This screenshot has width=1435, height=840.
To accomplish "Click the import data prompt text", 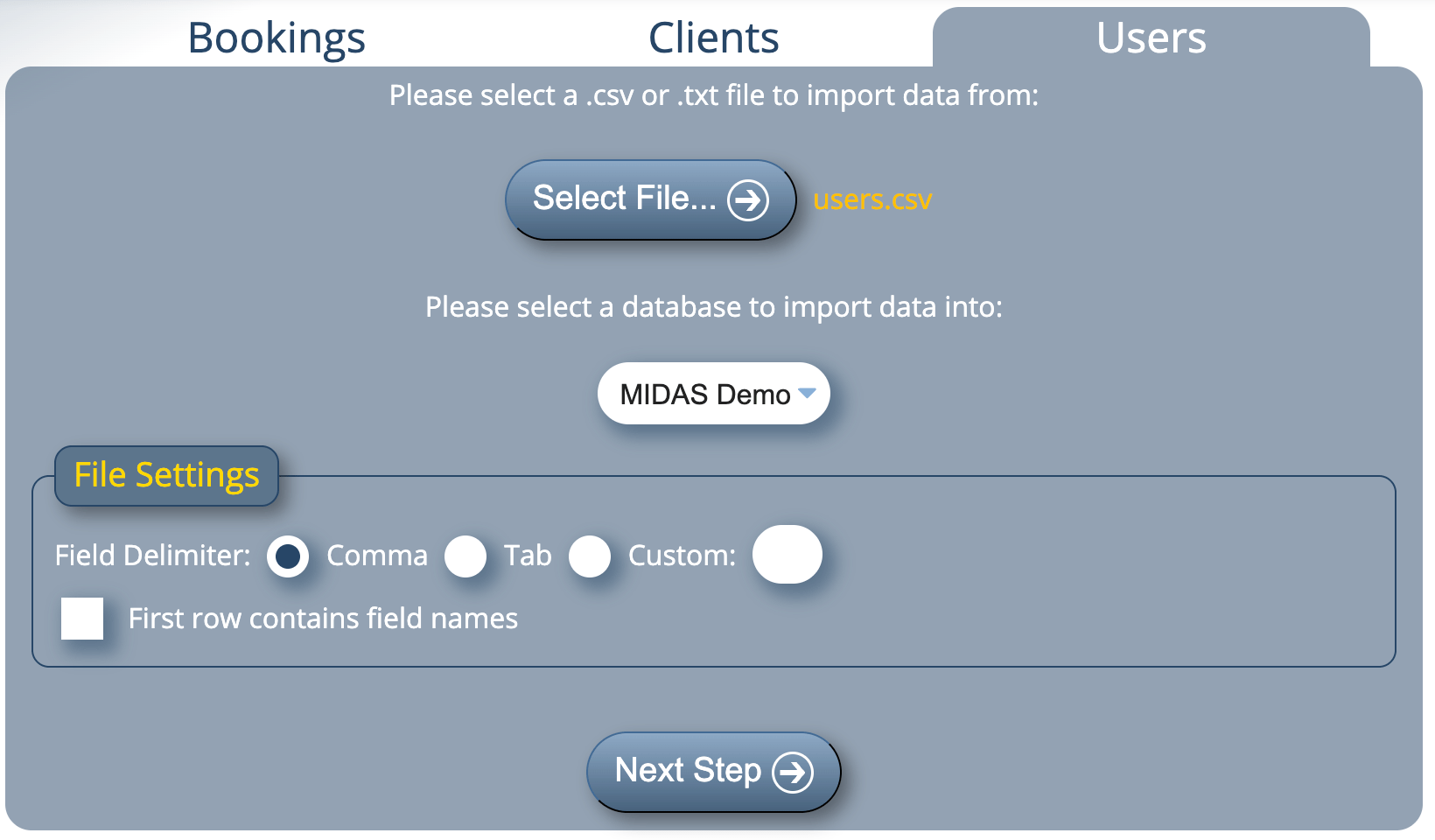I will (x=714, y=95).
